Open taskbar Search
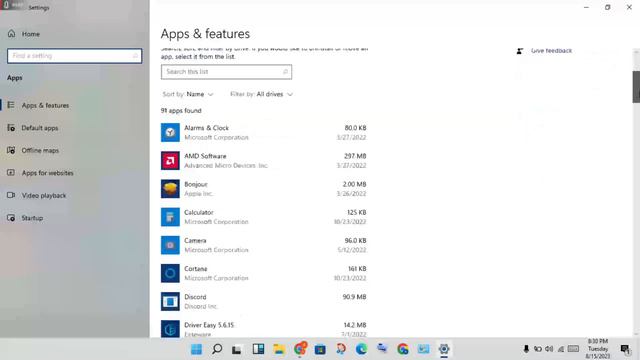The image size is (640, 360). [x=217, y=349]
